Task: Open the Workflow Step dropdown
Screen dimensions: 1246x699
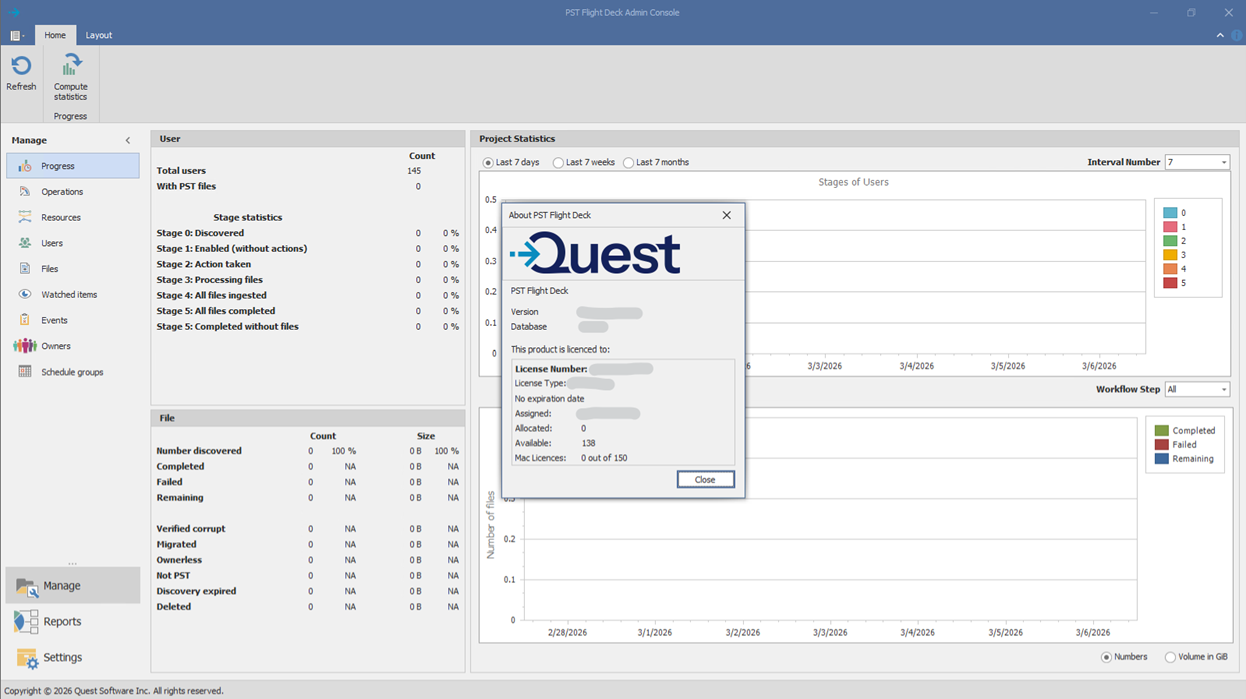Action: pyautogui.click(x=1223, y=390)
